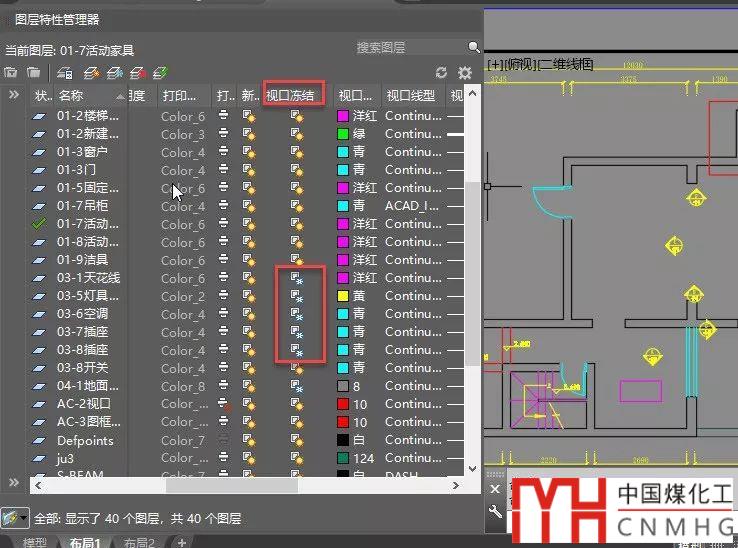Open the Layer States Manager icon
This screenshot has height=548, width=738.
pos(65,72)
